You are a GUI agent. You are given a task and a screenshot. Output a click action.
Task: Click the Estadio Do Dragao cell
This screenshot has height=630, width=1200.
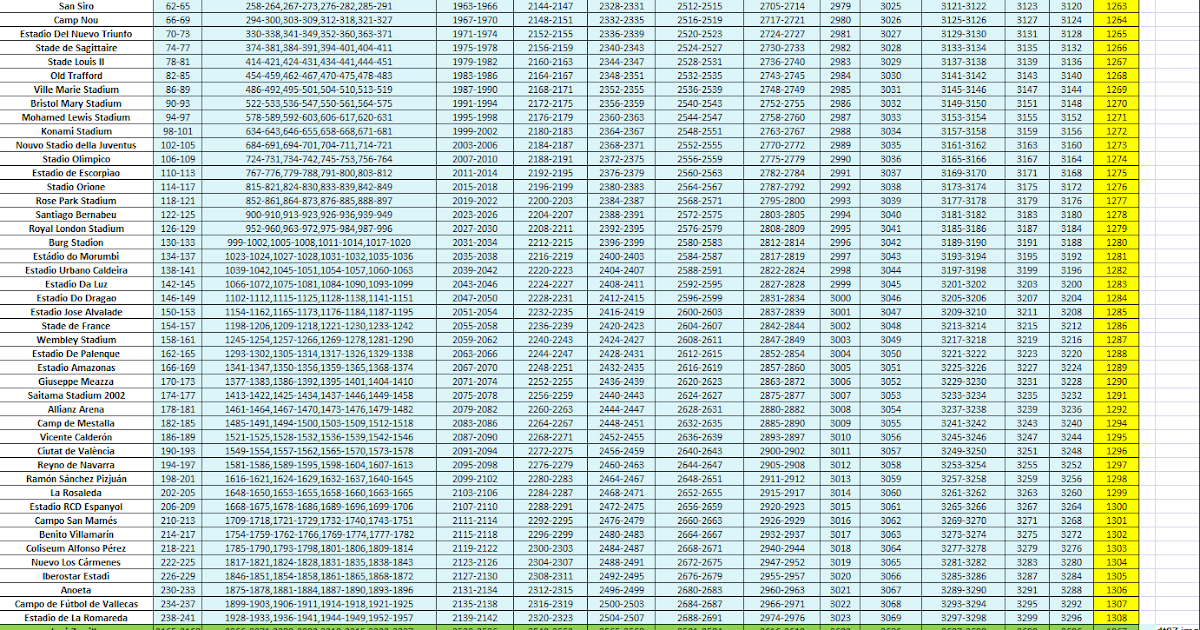[77, 298]
